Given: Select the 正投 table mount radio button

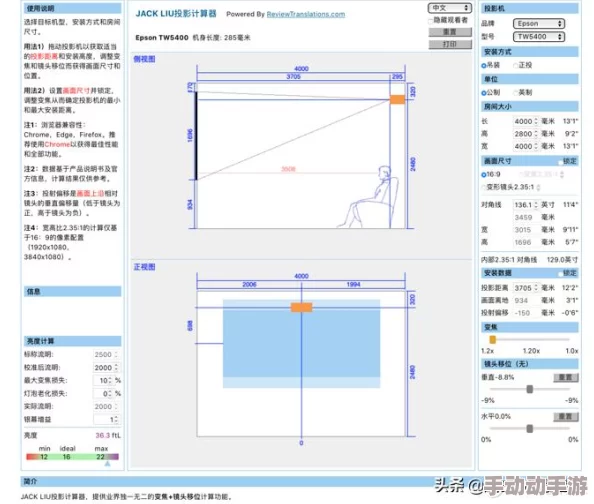Looking at the screenshot, I should pos(515,66).
